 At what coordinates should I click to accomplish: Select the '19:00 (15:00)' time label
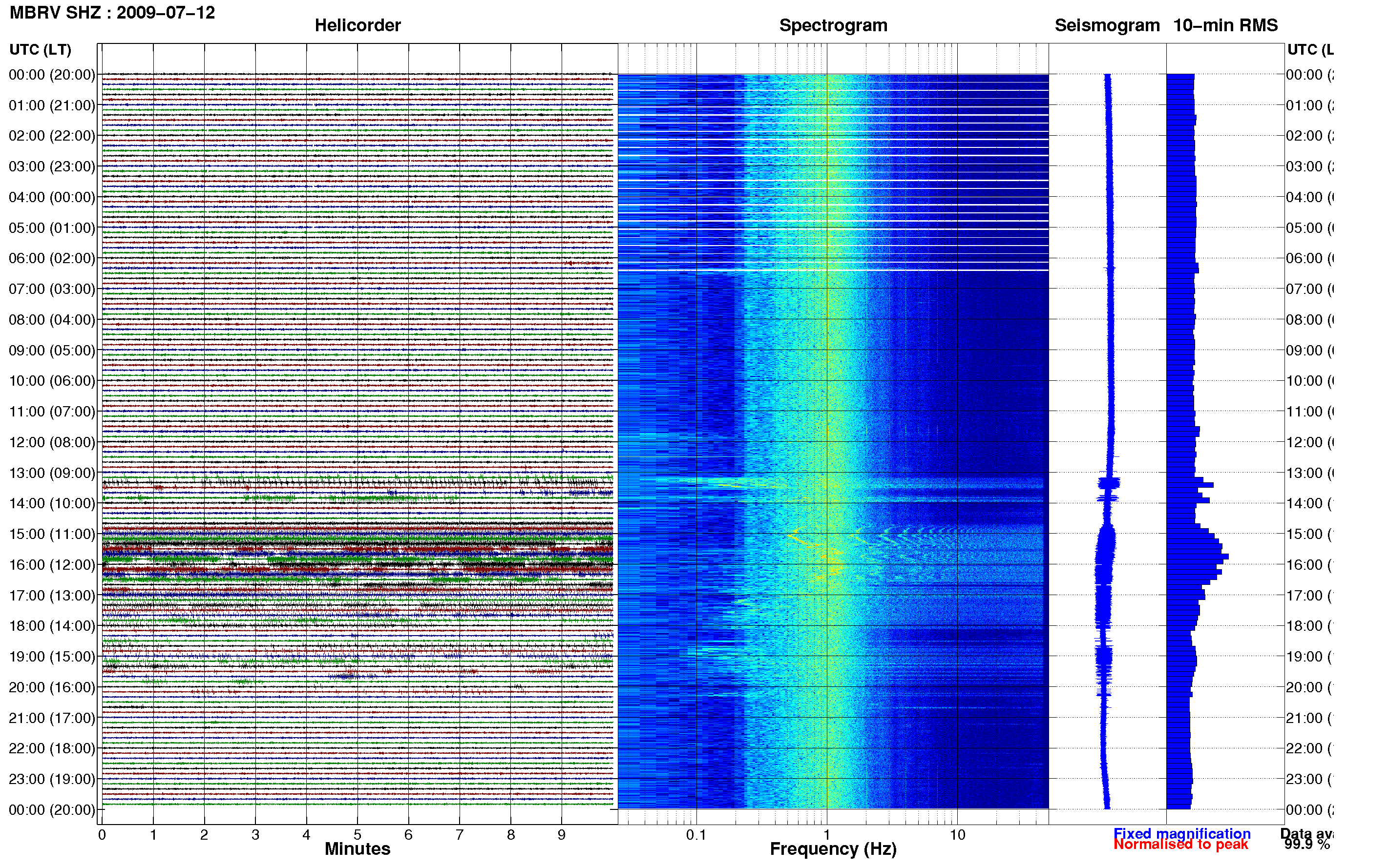(x=52, y=656)
